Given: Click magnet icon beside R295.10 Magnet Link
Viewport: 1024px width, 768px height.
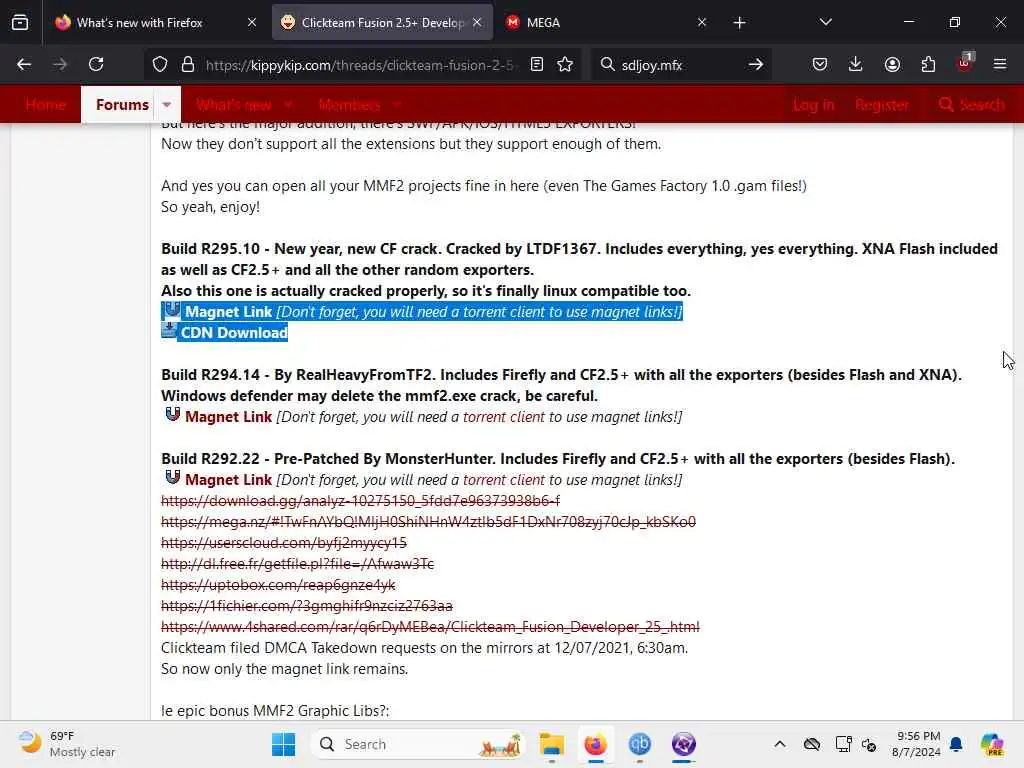Looking at the screenshot, I should pos(172,310).
